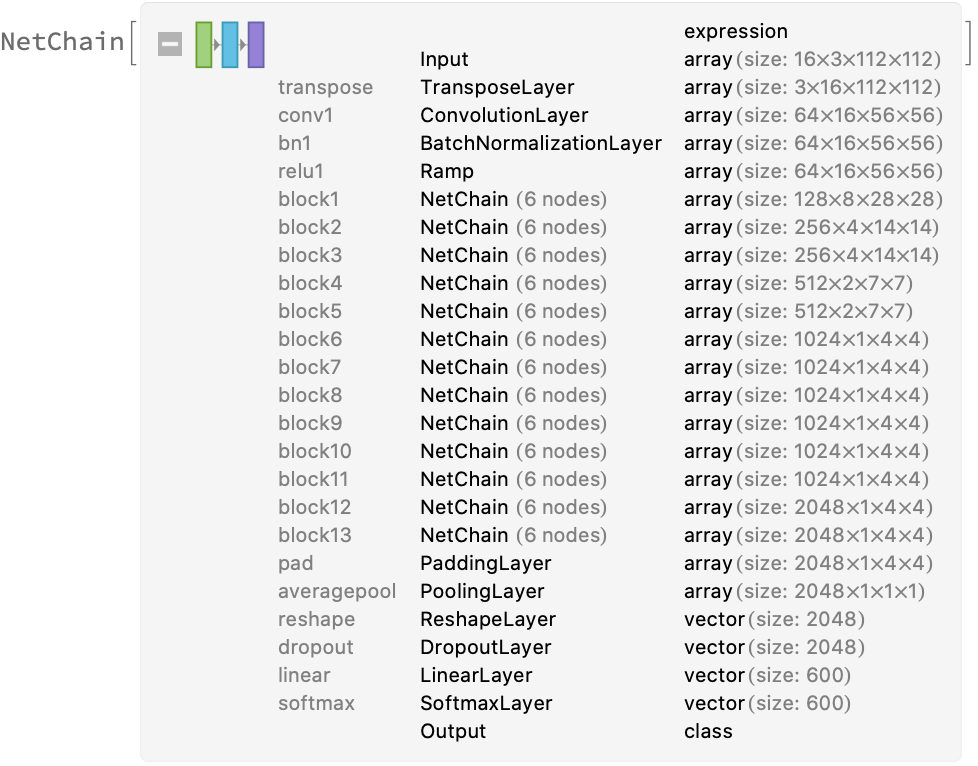Expand block13 NetChain (6 nodes)

coord(513,536)
